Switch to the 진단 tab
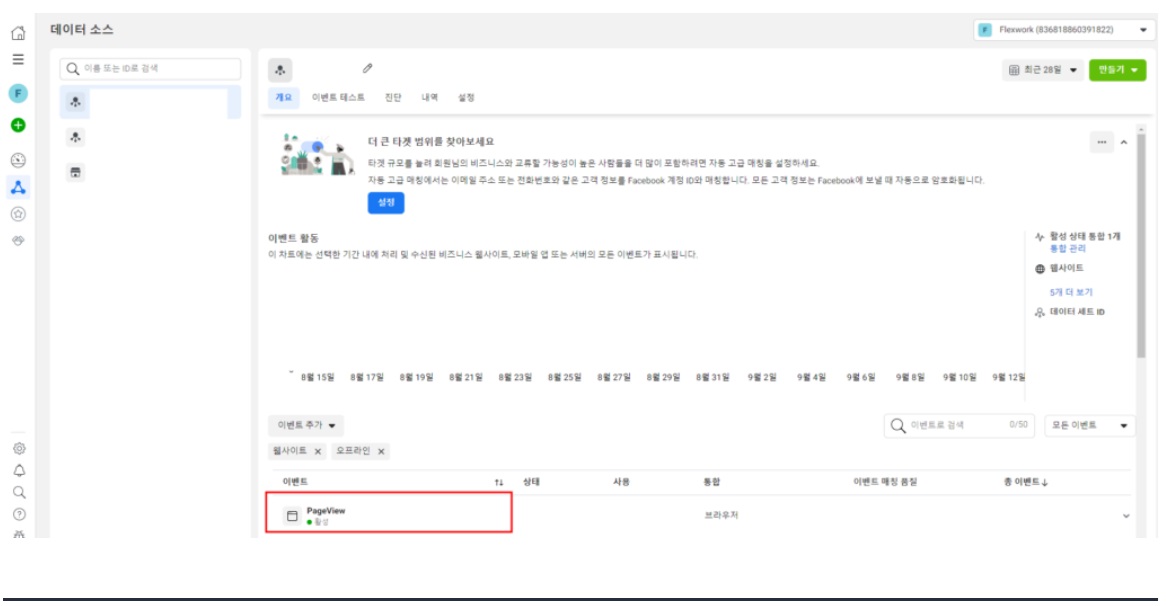This screenshot has height=606, width=1166. coord(393,97)
